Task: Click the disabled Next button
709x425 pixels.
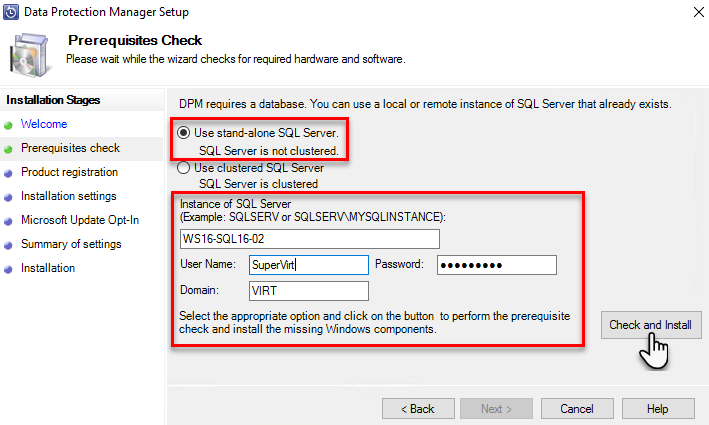Action: point(496,409)
